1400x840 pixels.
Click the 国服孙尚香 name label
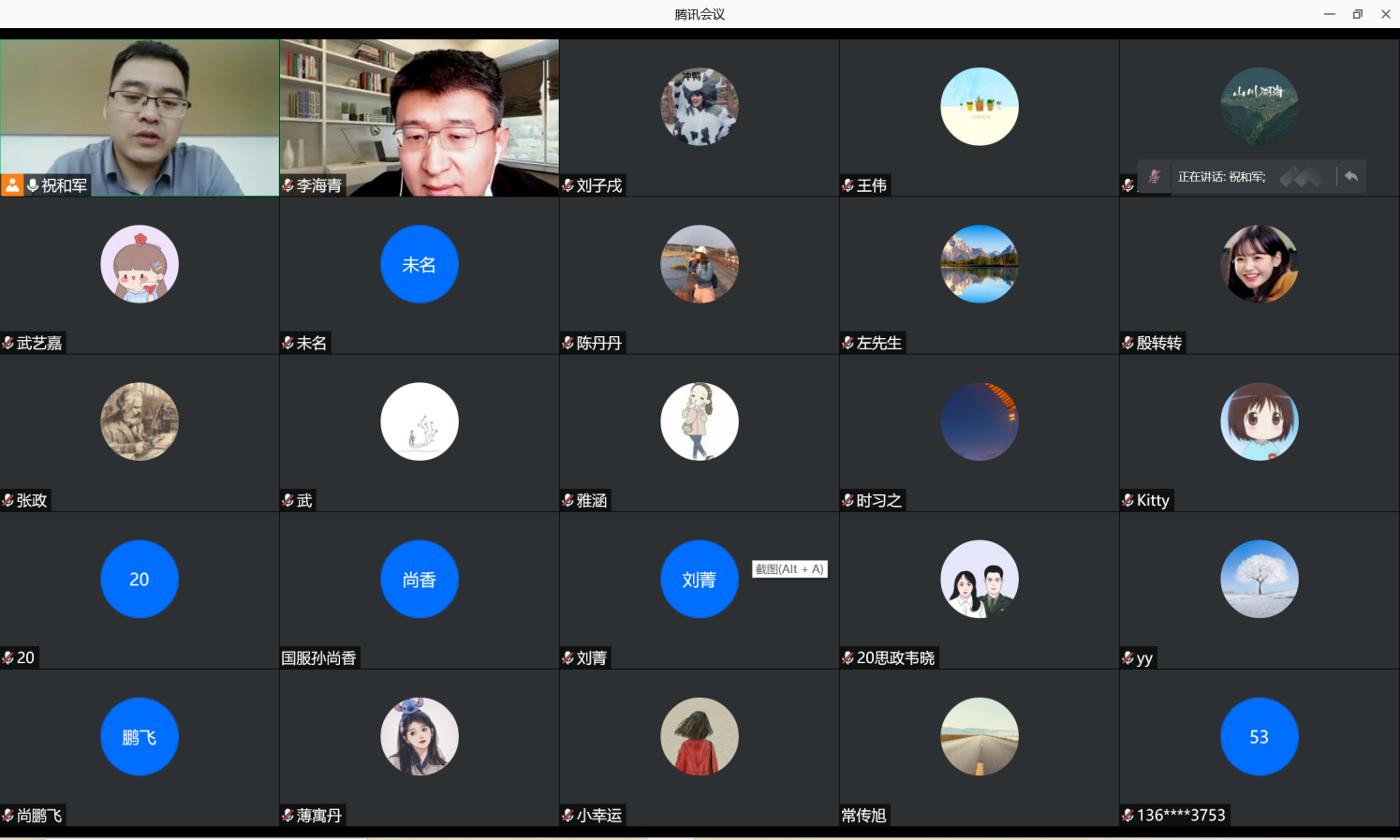tap(319, 658)
